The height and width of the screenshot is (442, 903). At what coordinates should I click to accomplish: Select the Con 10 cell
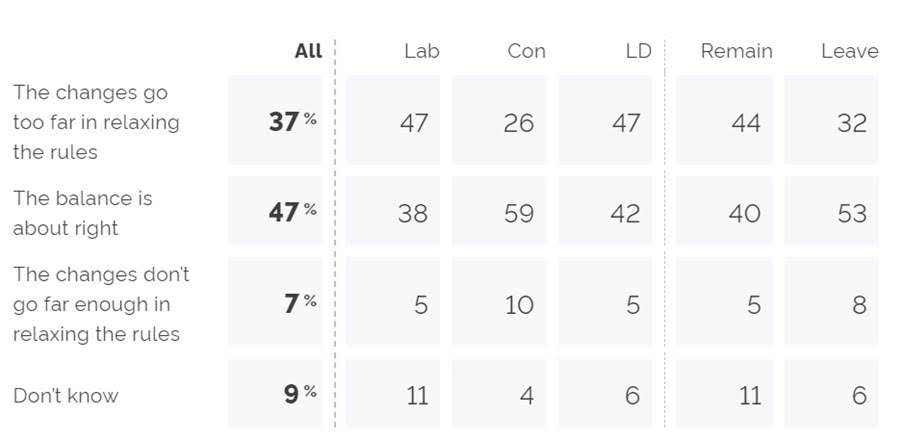499,302
